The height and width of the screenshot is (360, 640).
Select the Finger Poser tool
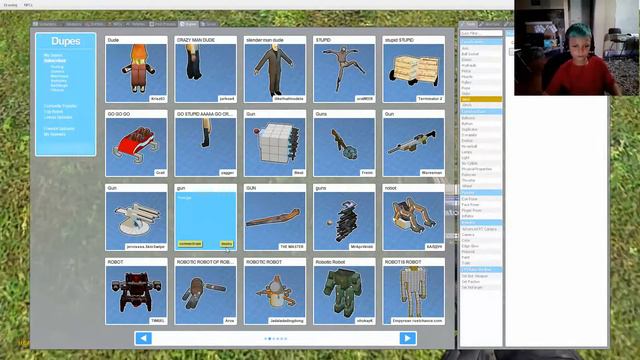tap(481, 210)
